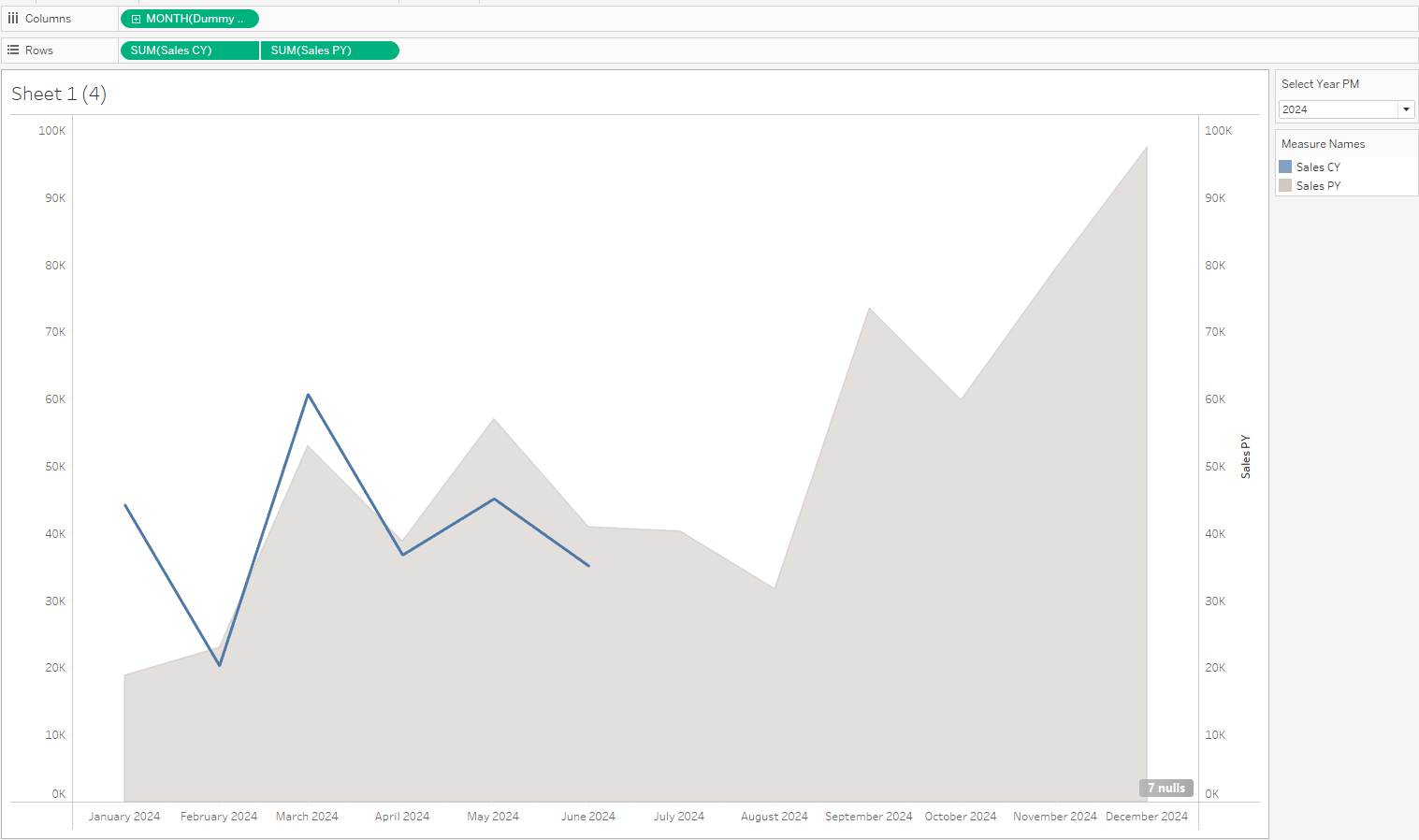This screenshot has width=1419, height=840.
Task: Click the Rows shelf icon
Action: (x=13, y=51)
